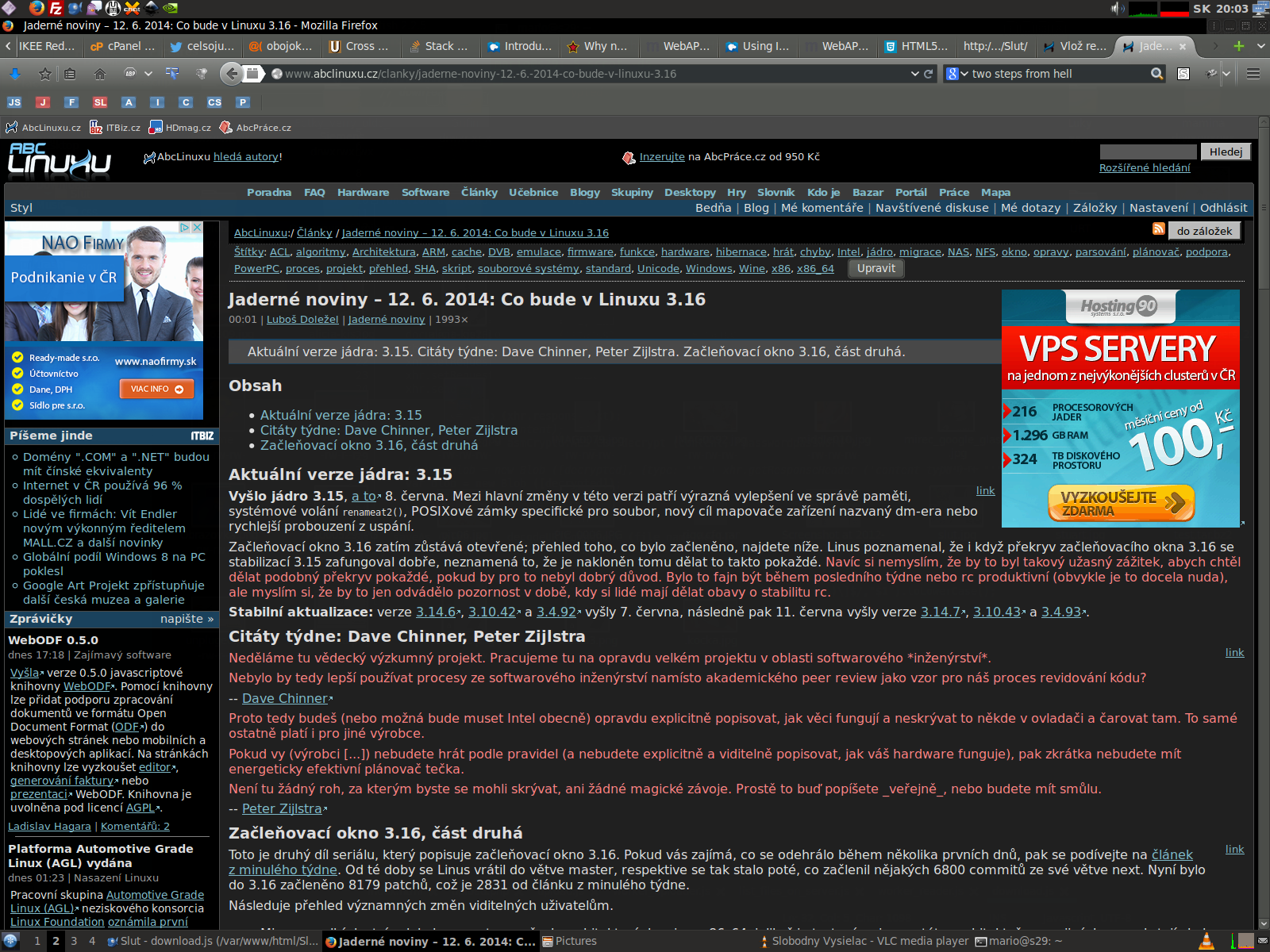Open the NVIDIA settings launcher icon

point(170,8)
